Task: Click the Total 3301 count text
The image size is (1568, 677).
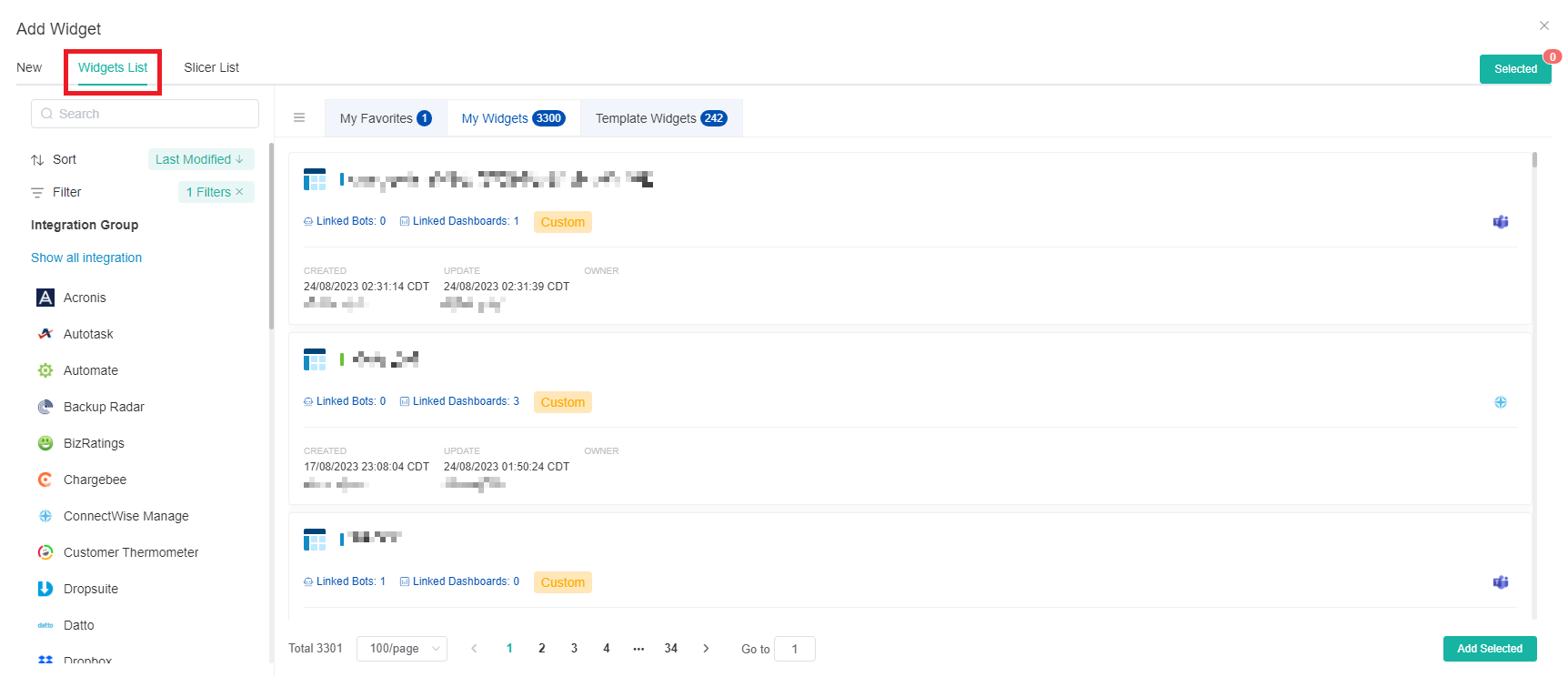Action: (316, 649)
